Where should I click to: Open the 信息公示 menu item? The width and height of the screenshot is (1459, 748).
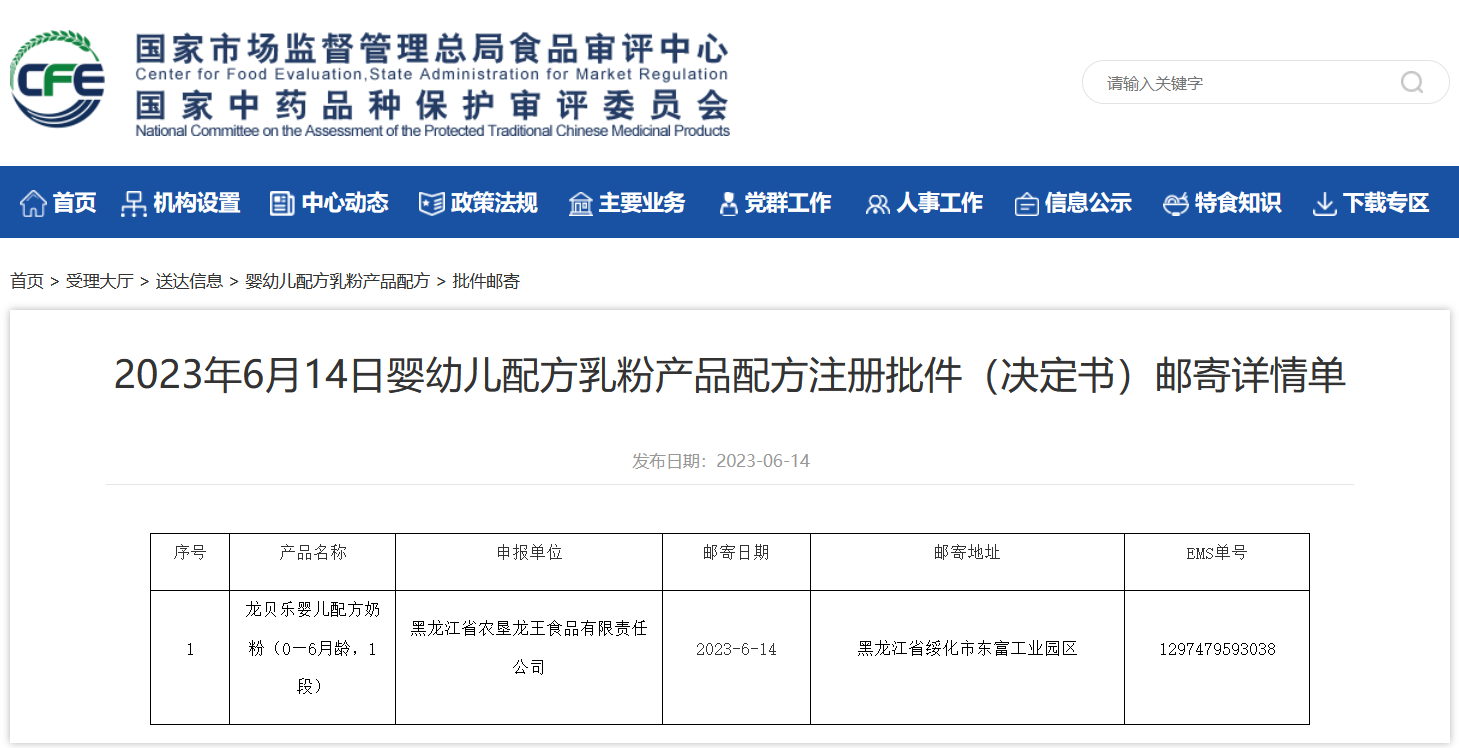pos(1087,203)
